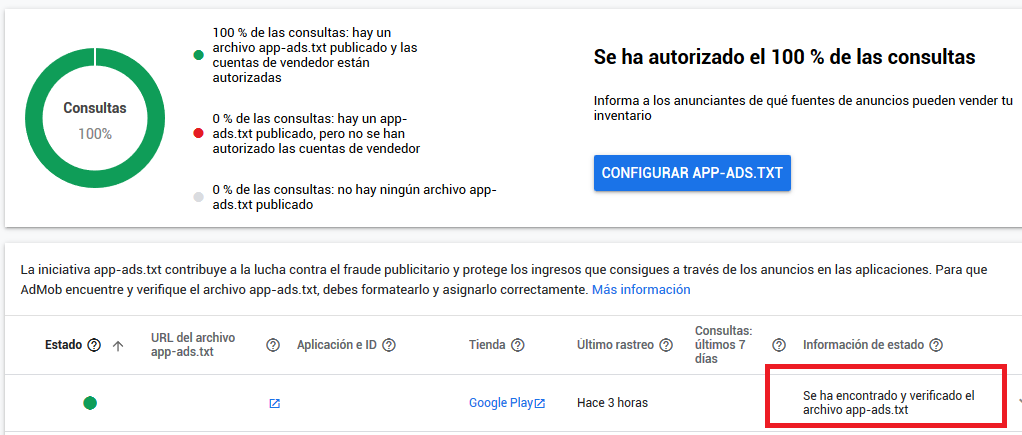
Task: Click the red legend entry for unauthorized accounts
Action: pos(307,134)
